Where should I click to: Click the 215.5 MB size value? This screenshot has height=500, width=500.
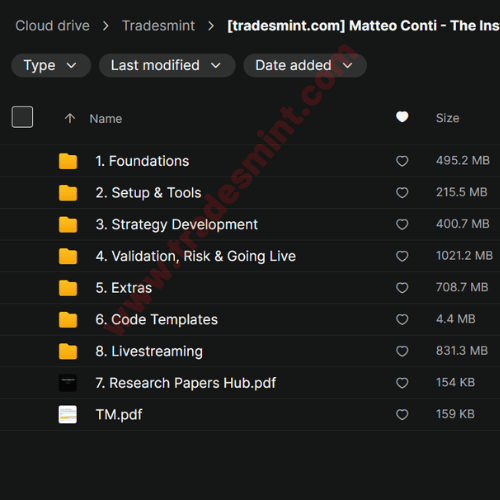tap(462, 192)
